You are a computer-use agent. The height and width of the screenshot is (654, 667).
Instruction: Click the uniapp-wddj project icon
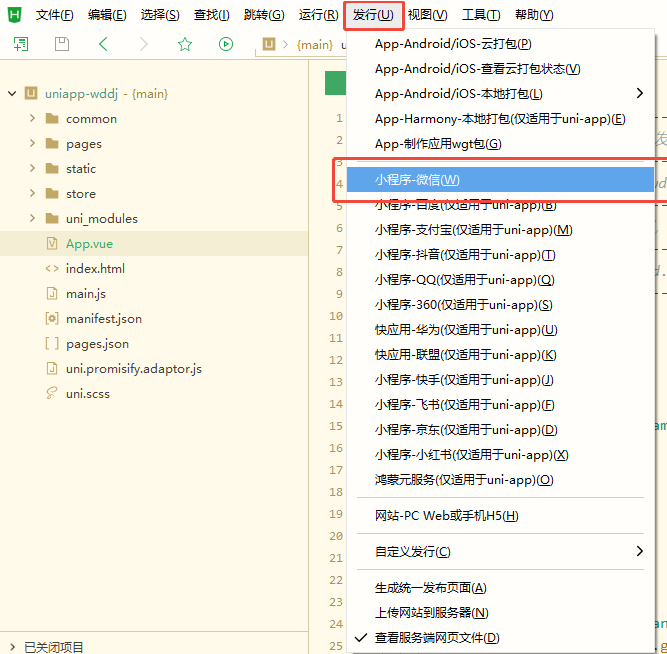pos(31,93)
